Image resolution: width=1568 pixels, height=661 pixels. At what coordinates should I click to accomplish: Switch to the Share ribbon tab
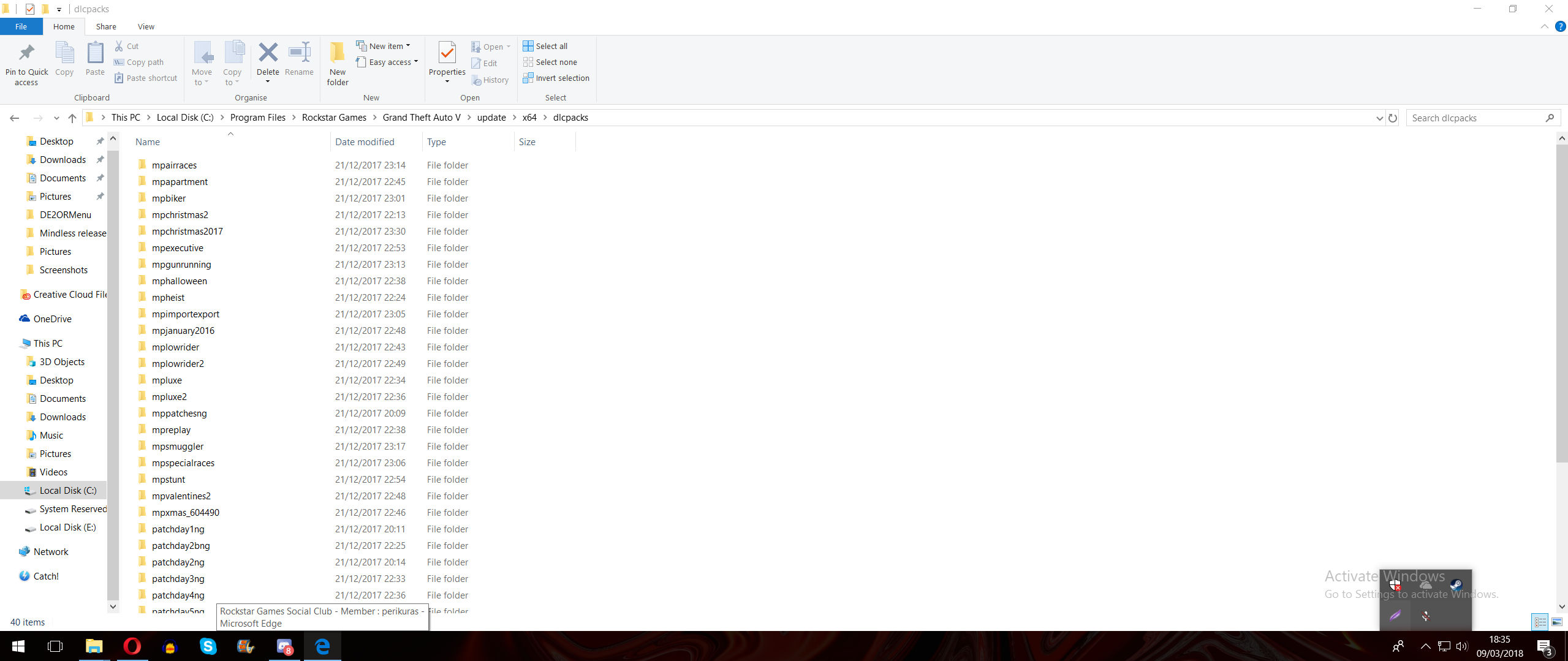coord(106,26)
